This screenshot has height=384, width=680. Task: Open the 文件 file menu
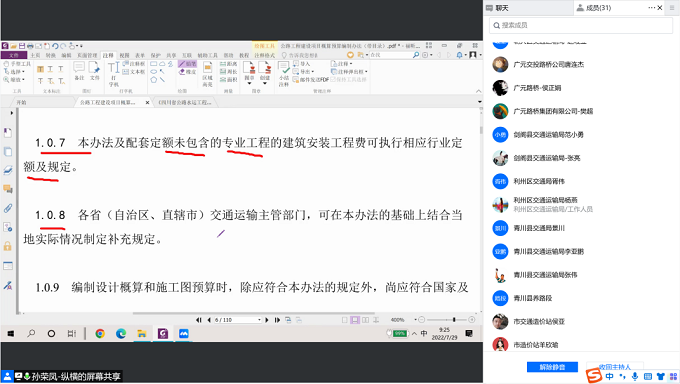click(x=14, y=55)
